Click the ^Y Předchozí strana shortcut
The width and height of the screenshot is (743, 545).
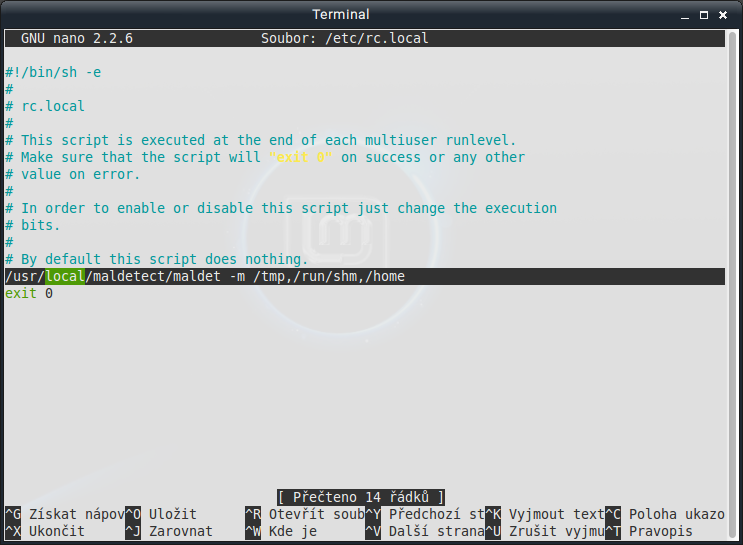[x=425, y=514]
